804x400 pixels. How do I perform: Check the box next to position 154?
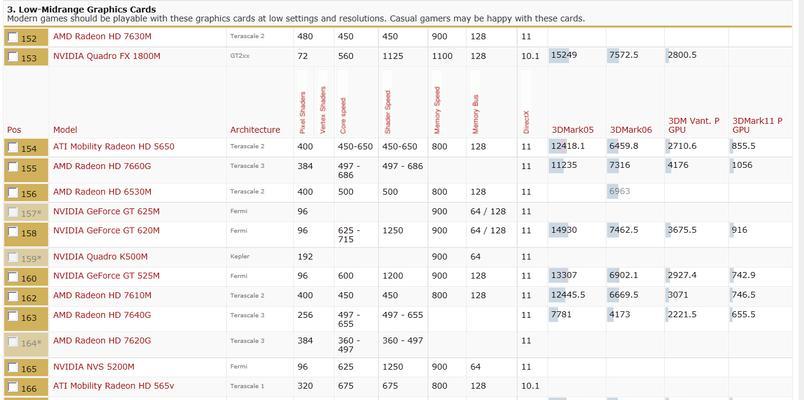[13, 148]
